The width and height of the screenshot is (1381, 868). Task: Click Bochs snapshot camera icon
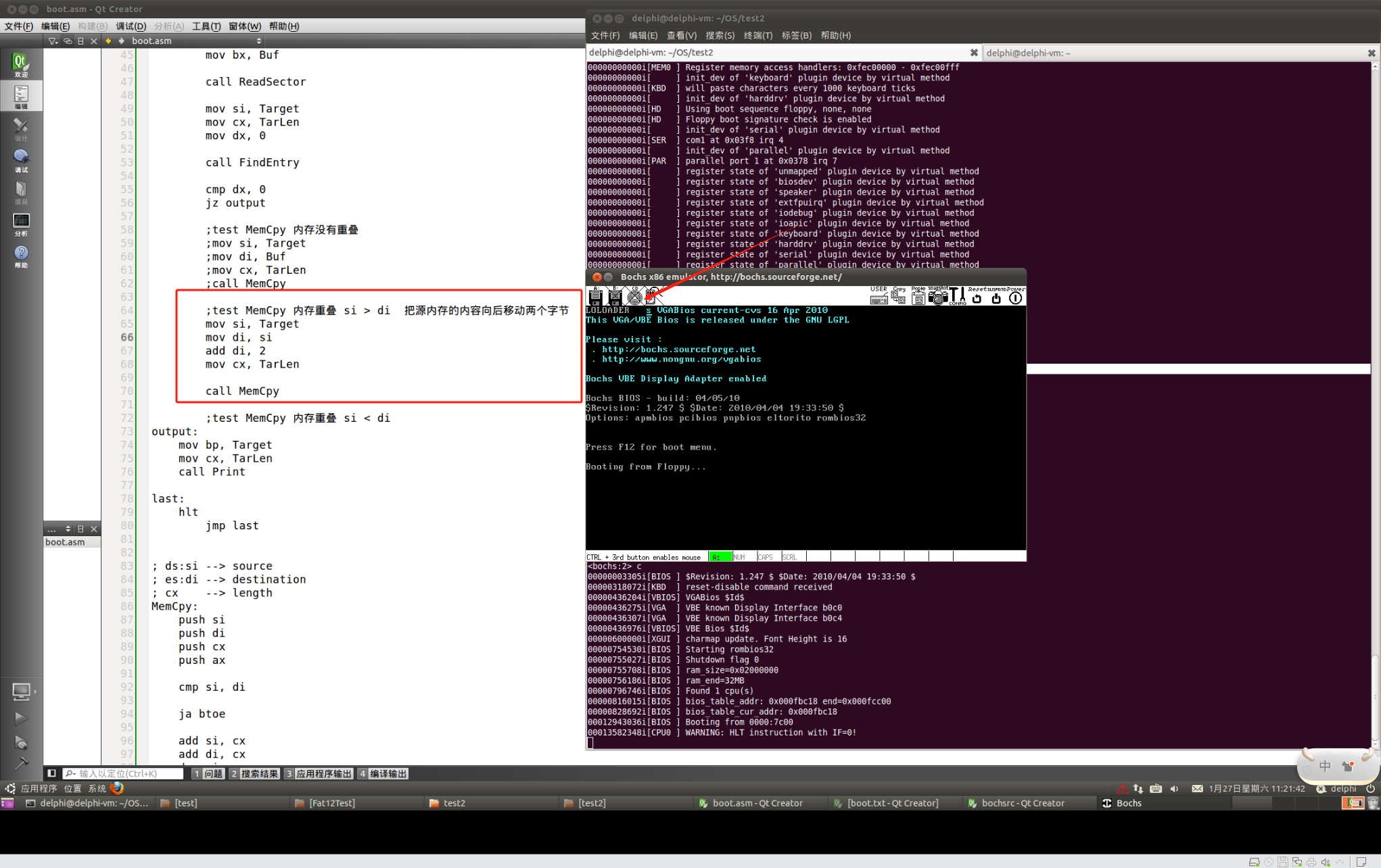pyautogui.click(x=937, y=296)
